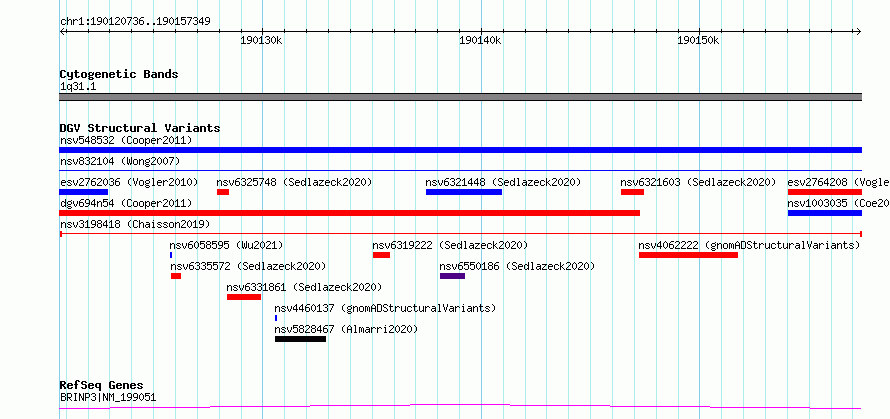Click the nsv6335572 small red bar
Screen dimensions: 890x419
(176, 276)
